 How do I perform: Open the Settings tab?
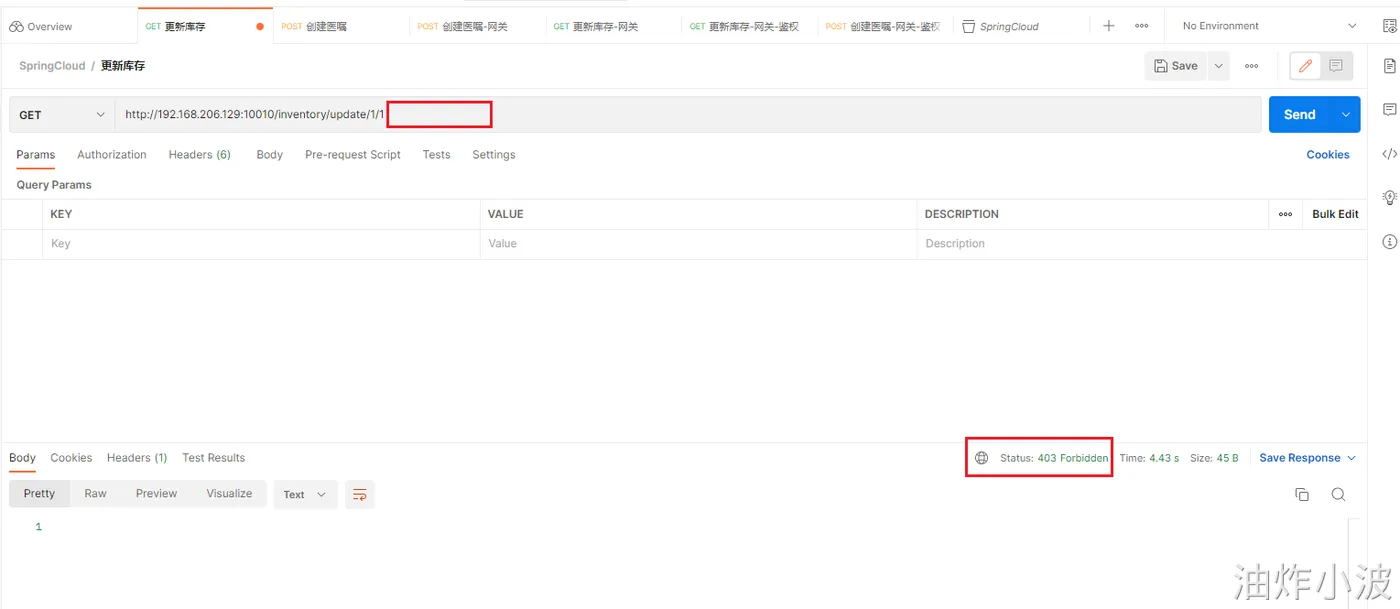[494, 155]
